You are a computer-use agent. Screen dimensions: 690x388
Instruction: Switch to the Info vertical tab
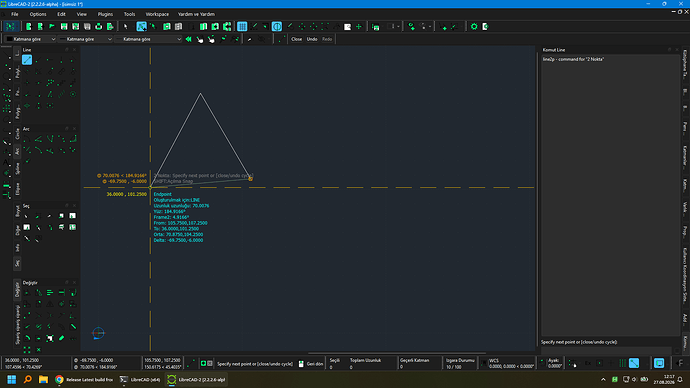(18, 248)
